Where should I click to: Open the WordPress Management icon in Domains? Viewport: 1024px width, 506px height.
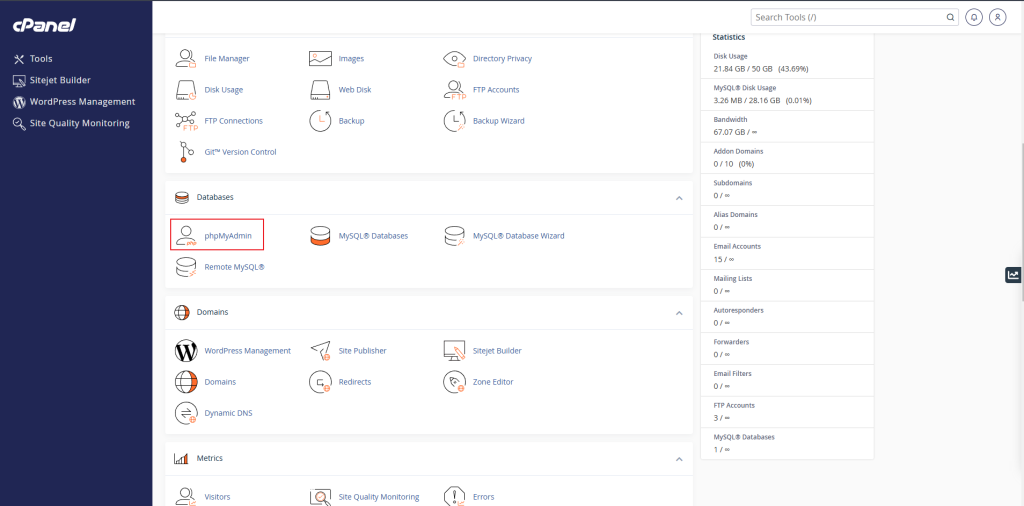coord(186,351)
